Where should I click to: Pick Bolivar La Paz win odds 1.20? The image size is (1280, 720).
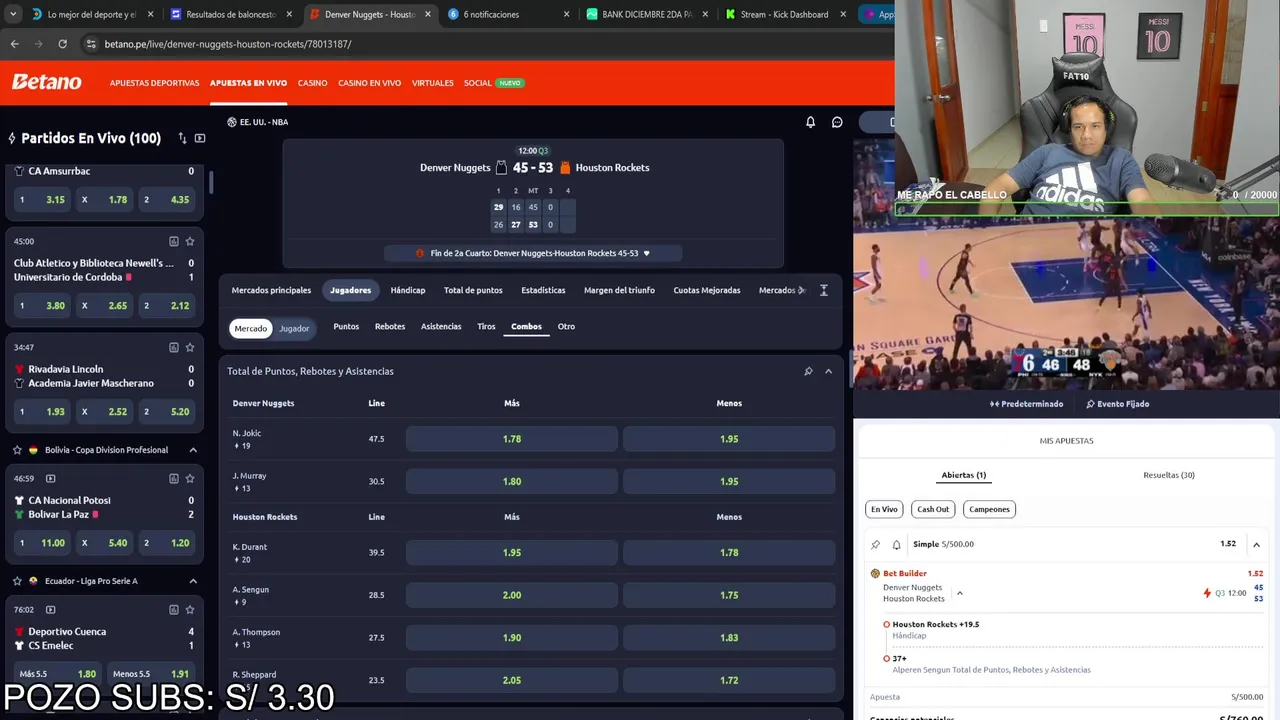click(x=166, y=543)
